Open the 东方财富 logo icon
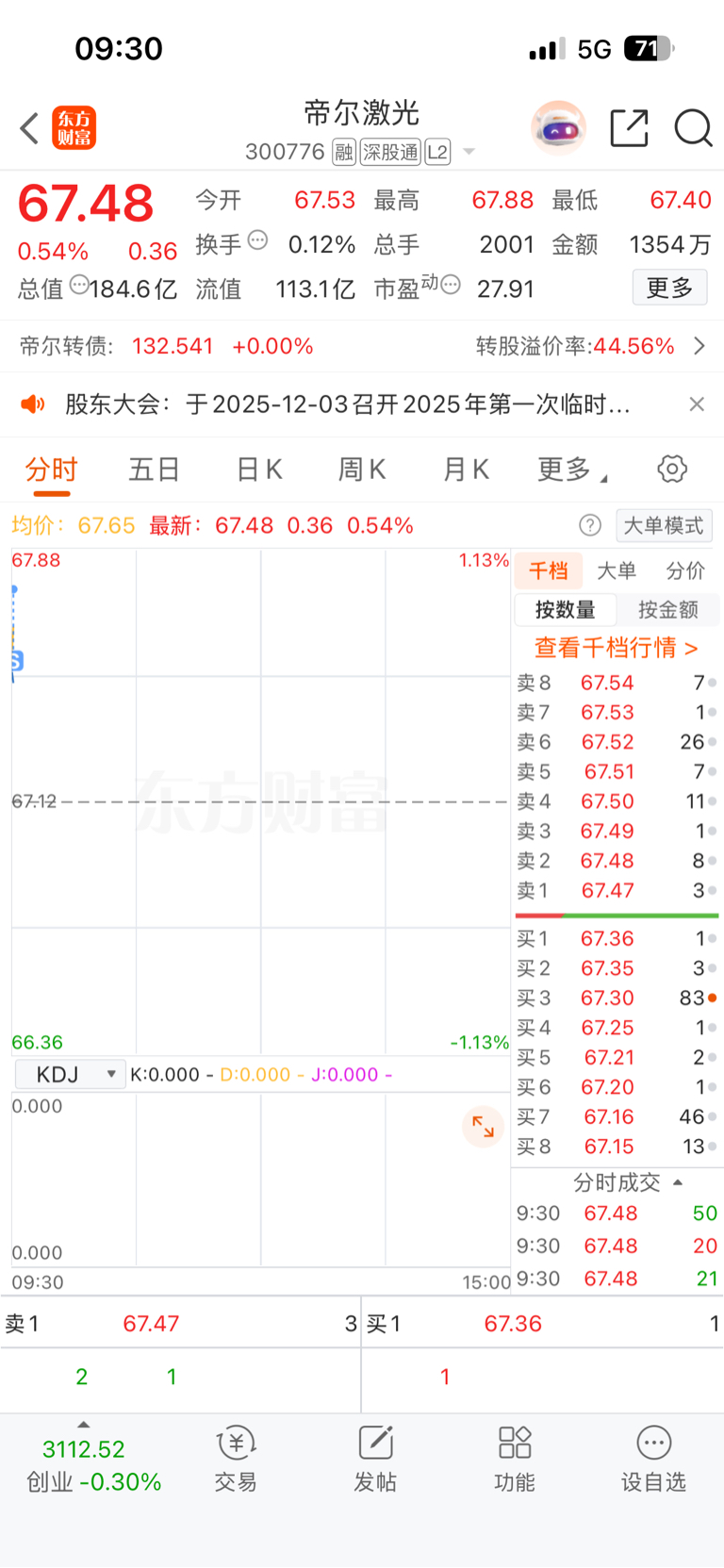 pos(74,128)
